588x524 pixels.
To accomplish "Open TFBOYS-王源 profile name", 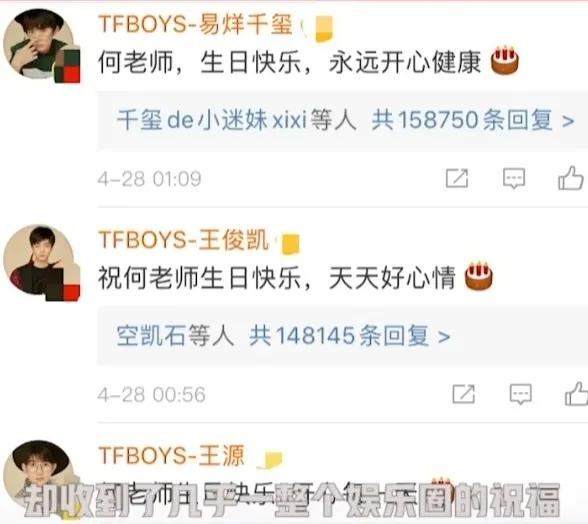I will 171,455.
